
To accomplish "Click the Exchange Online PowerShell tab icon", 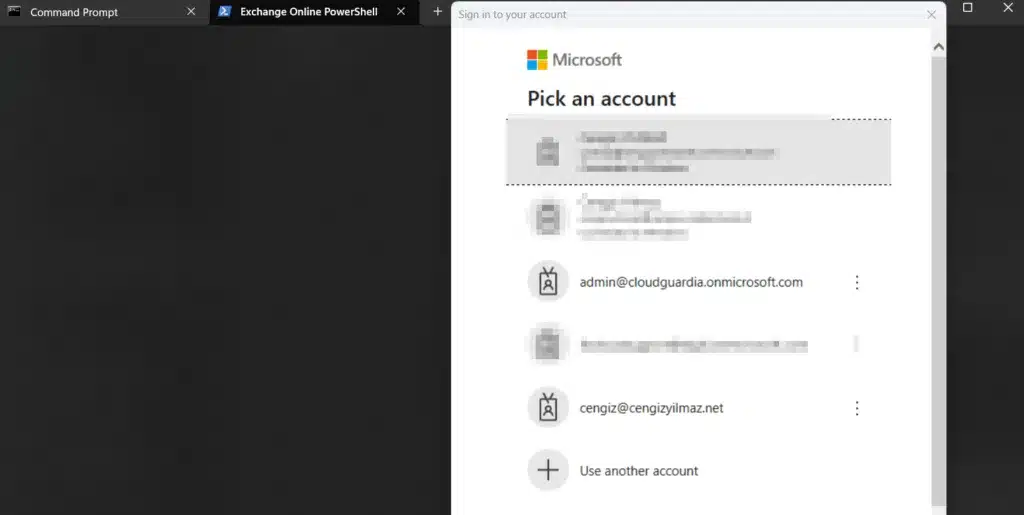I will 225,12.
